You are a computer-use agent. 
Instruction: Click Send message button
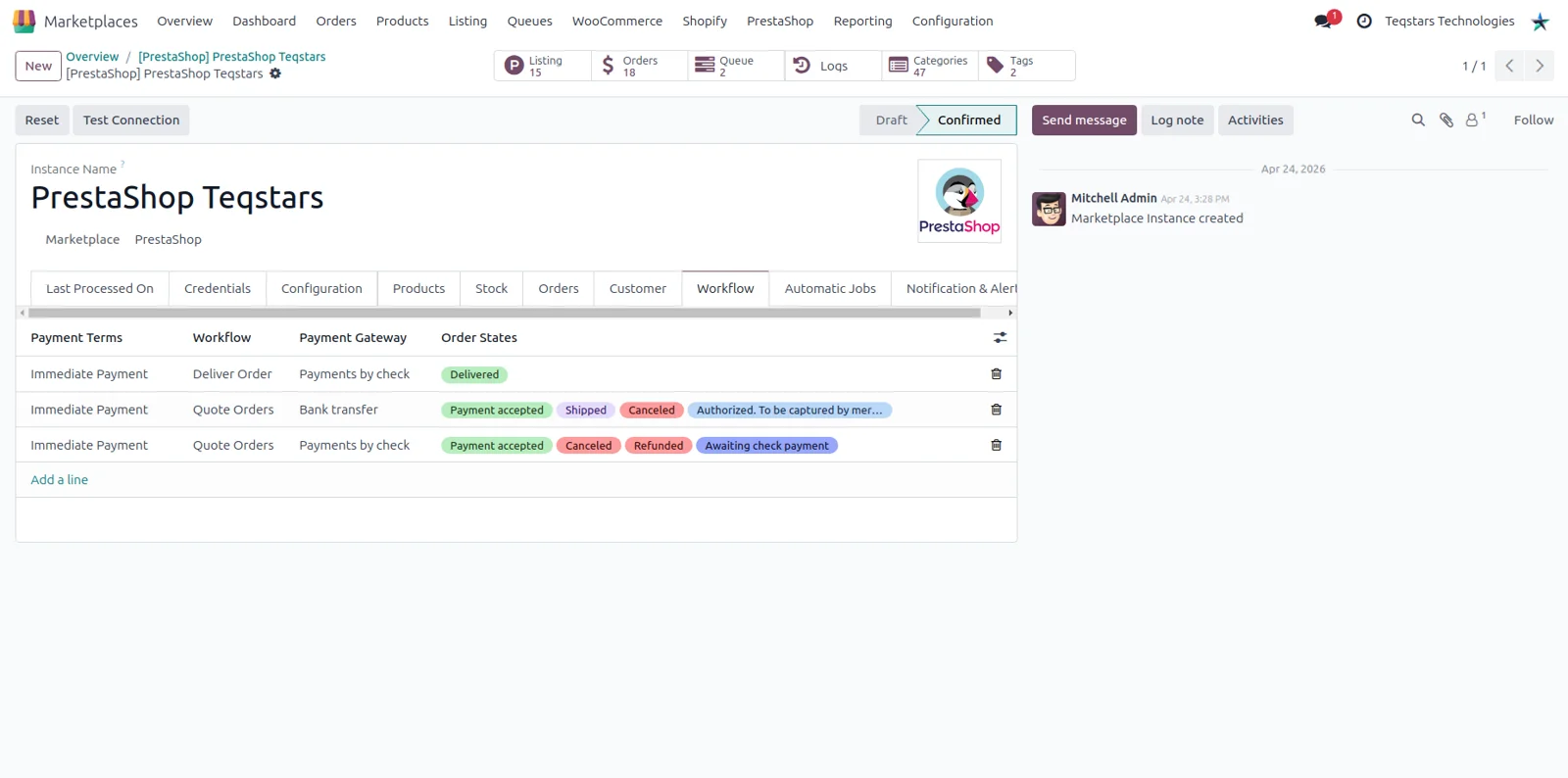pyautogui.click(x=1084, y=120)
